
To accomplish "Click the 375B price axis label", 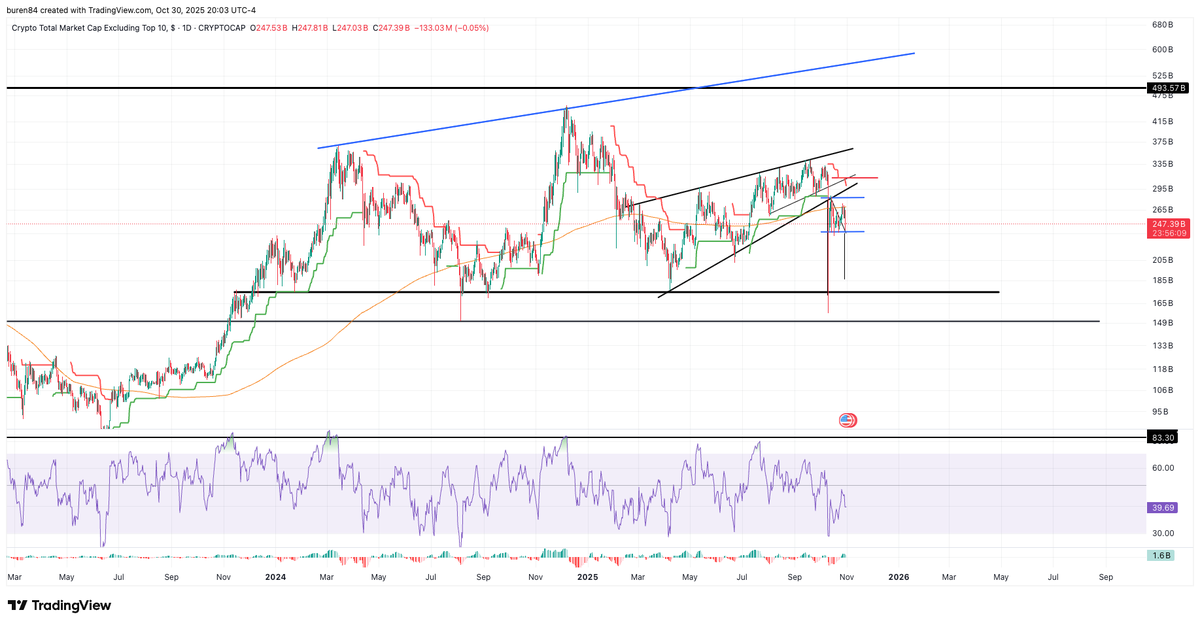I will point(1162,141).
